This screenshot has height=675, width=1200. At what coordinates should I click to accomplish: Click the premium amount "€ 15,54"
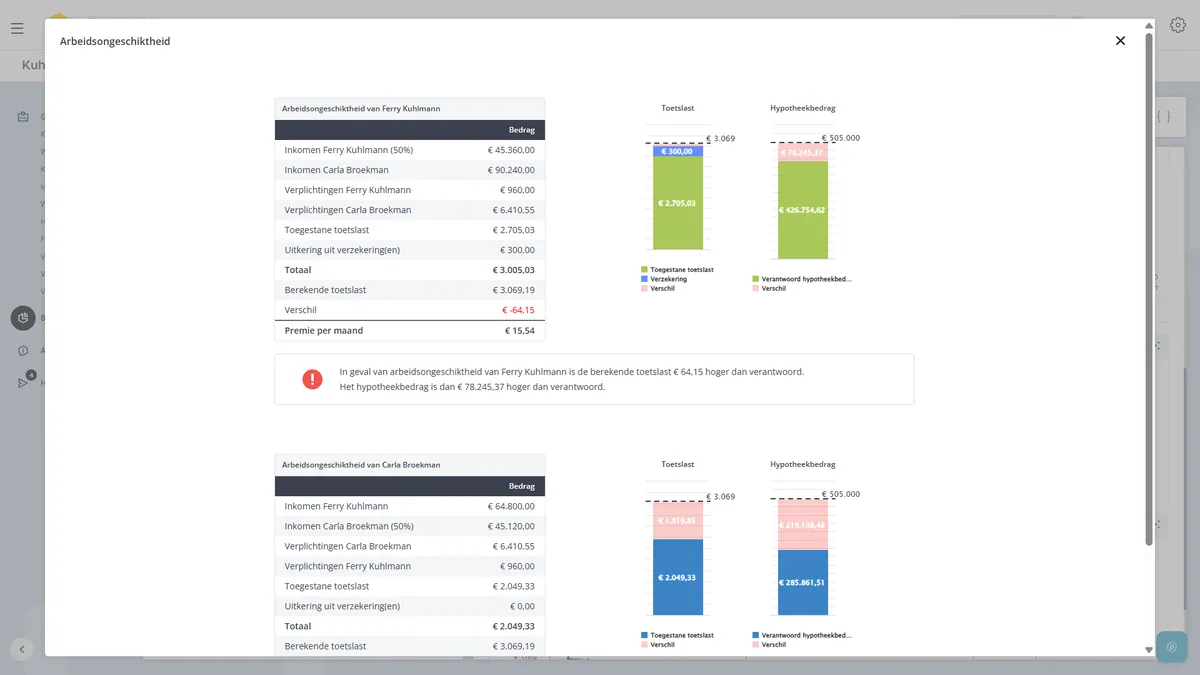coord(519,330)
